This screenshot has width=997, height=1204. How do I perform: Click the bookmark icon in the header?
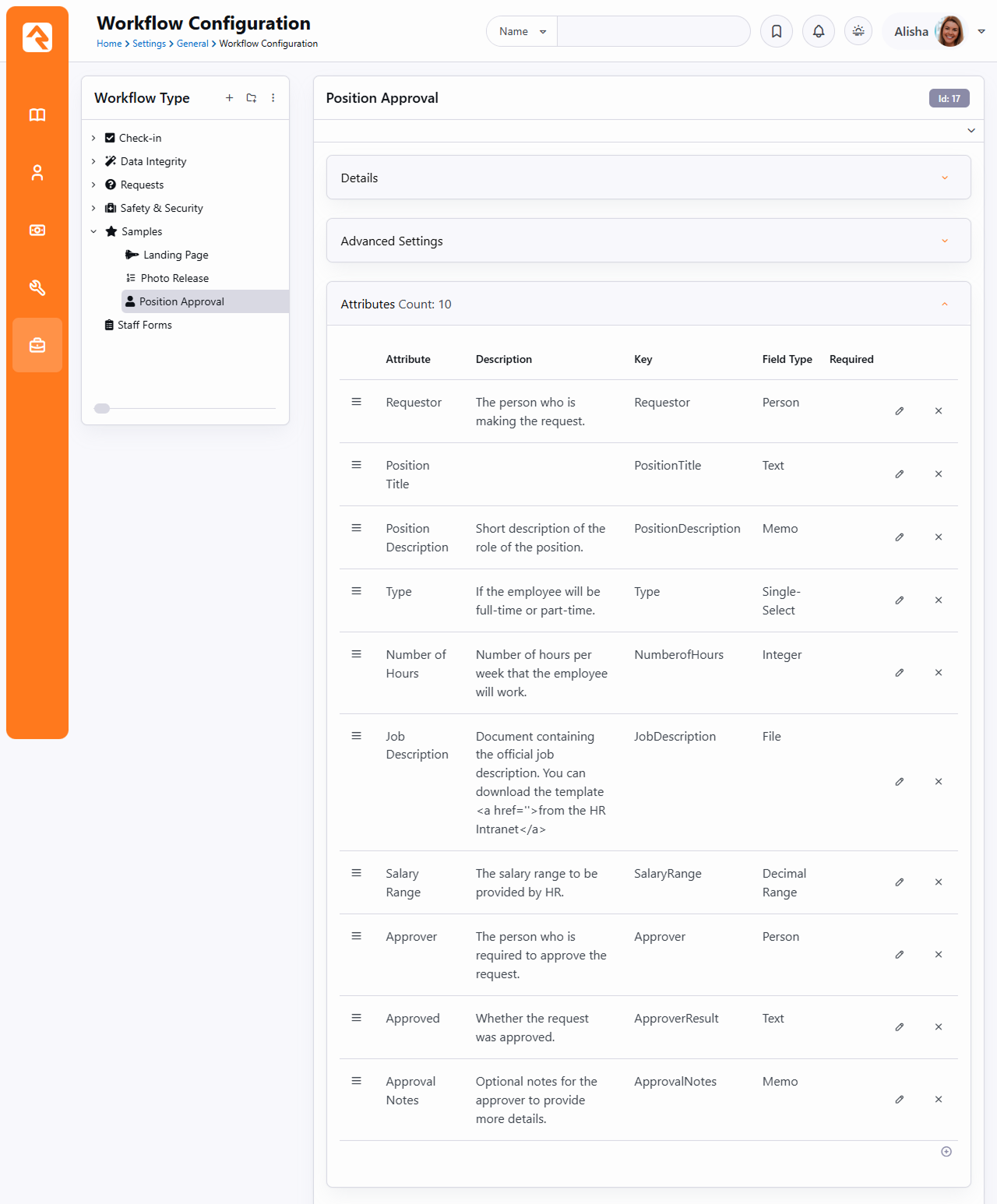point(776,31)
